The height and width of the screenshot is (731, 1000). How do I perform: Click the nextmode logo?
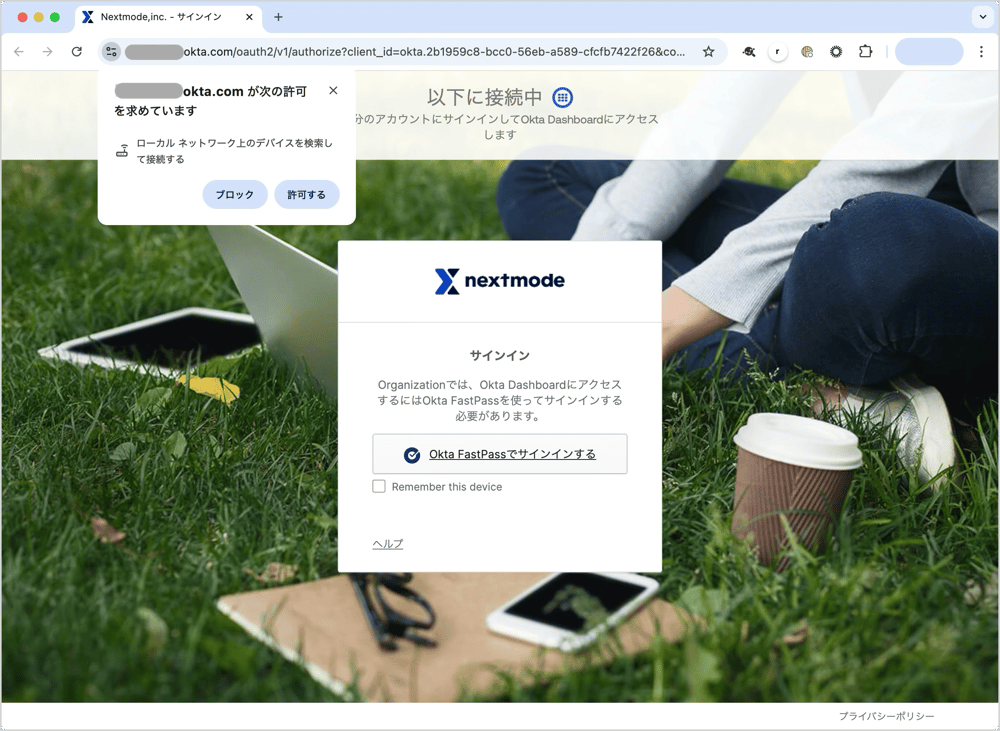point(500,281)
